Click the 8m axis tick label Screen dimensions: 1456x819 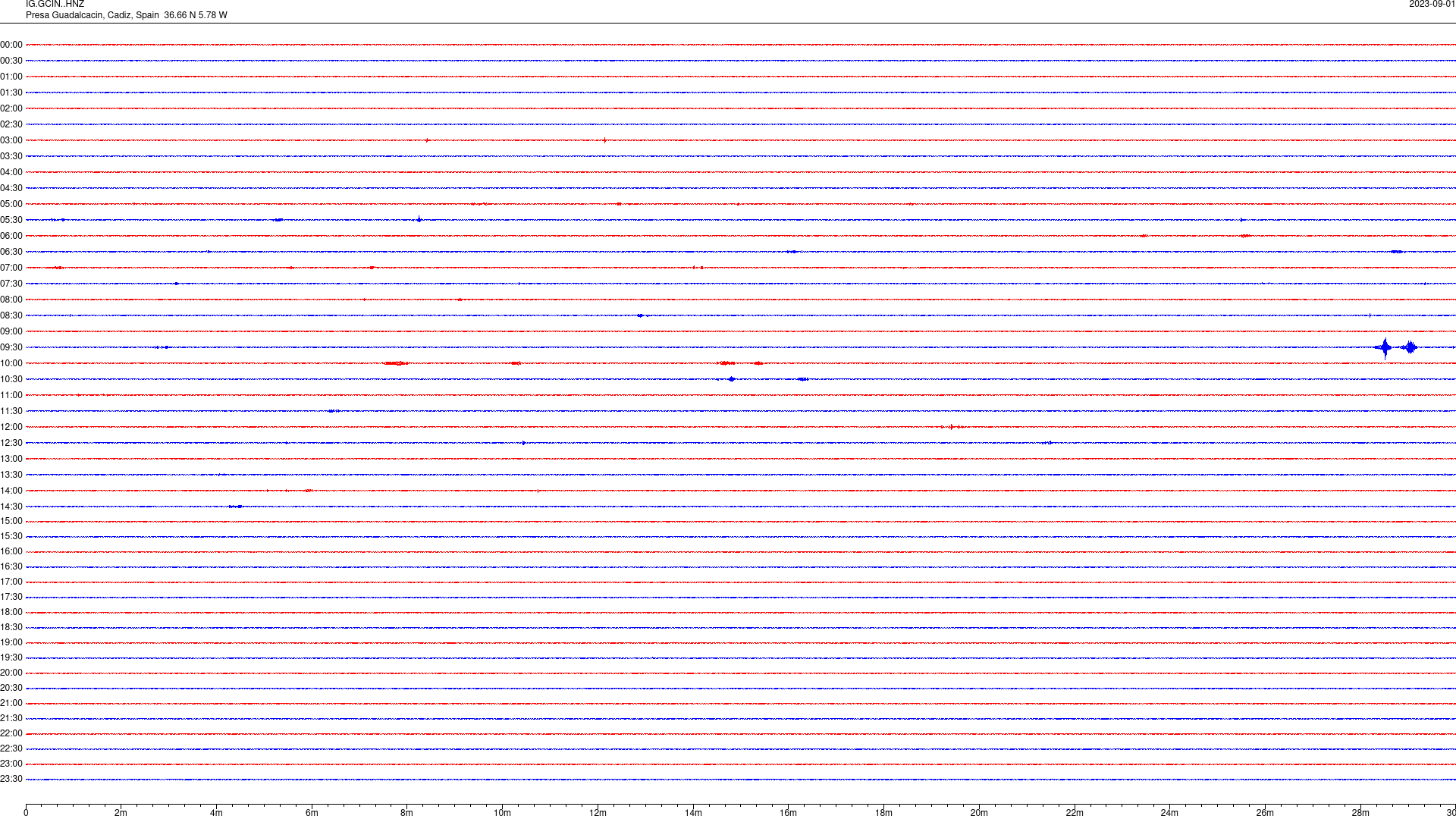[x=406, y=813]
